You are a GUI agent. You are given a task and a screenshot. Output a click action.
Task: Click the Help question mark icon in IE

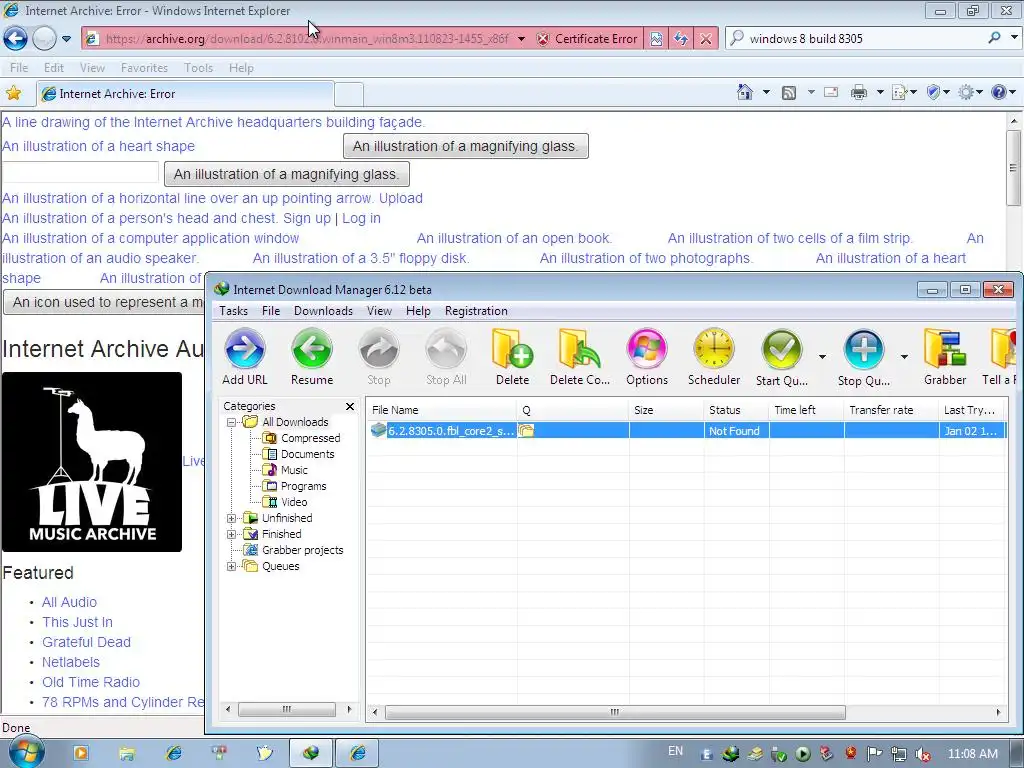click(x=999, y=92)
